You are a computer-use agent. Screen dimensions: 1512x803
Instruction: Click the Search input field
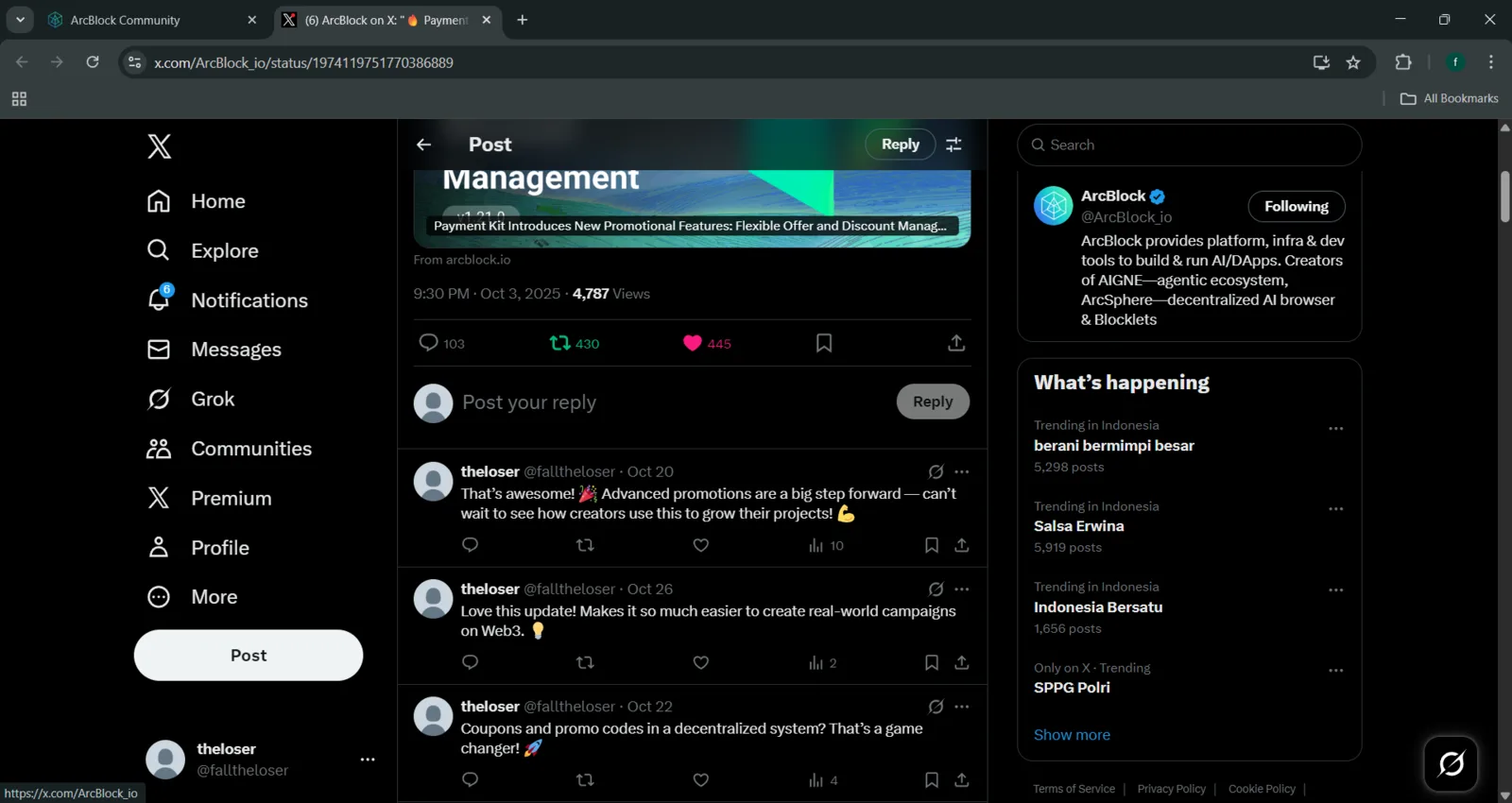(x=1189, y=145)
